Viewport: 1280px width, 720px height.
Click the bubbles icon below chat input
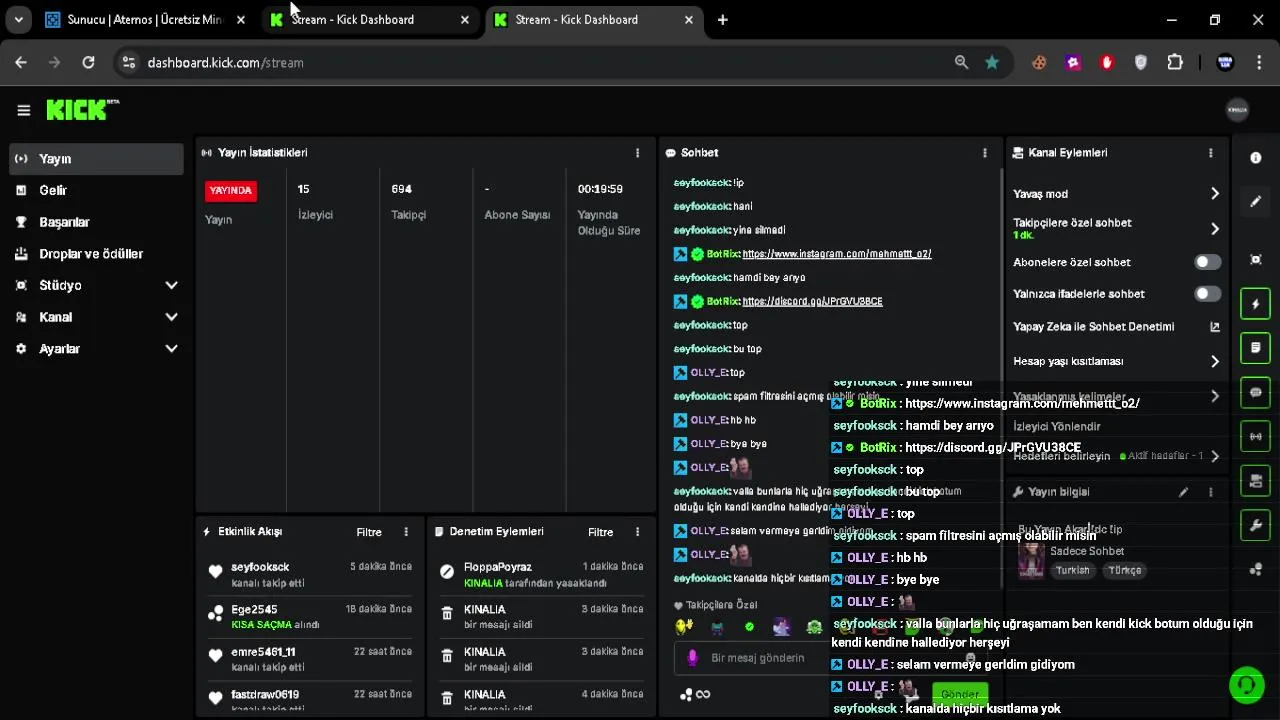click(686, 695)
